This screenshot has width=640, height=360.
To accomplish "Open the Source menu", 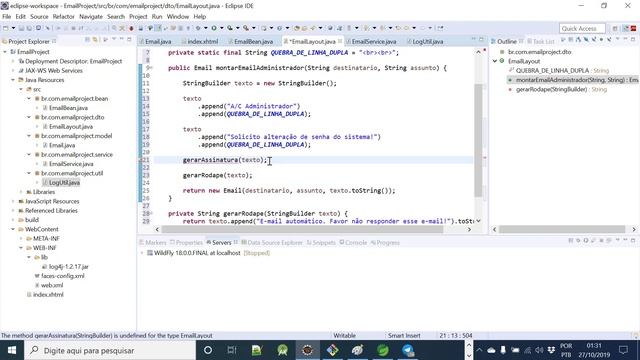I will 39,17.
